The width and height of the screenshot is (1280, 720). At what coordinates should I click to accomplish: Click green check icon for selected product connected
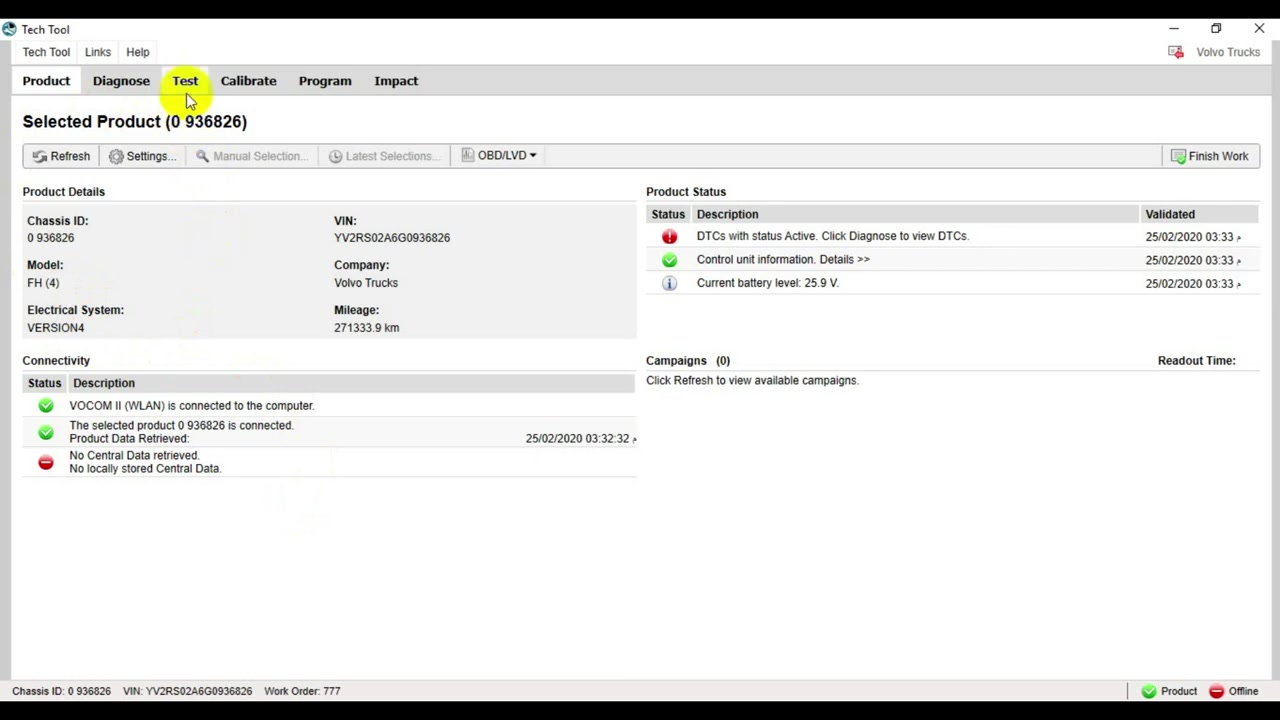click(46, 432)
